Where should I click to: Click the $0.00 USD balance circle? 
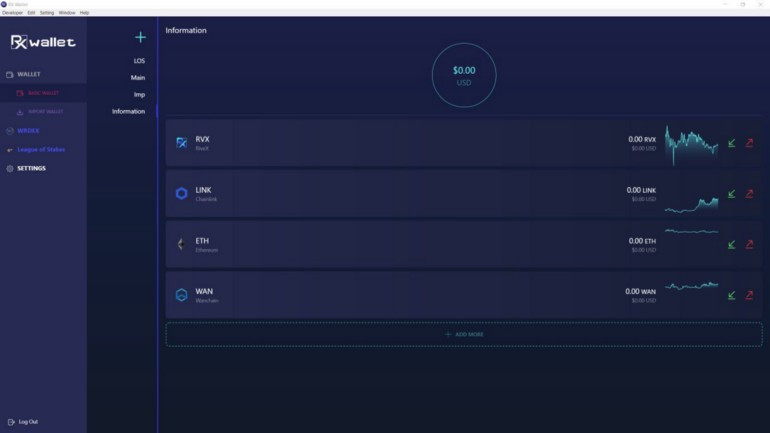[464, 75]
